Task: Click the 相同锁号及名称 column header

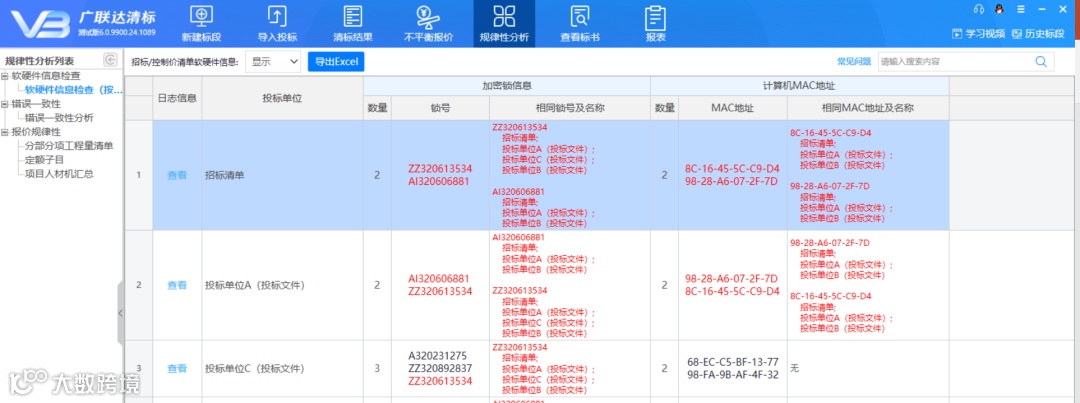Action: tap(570, 108)
